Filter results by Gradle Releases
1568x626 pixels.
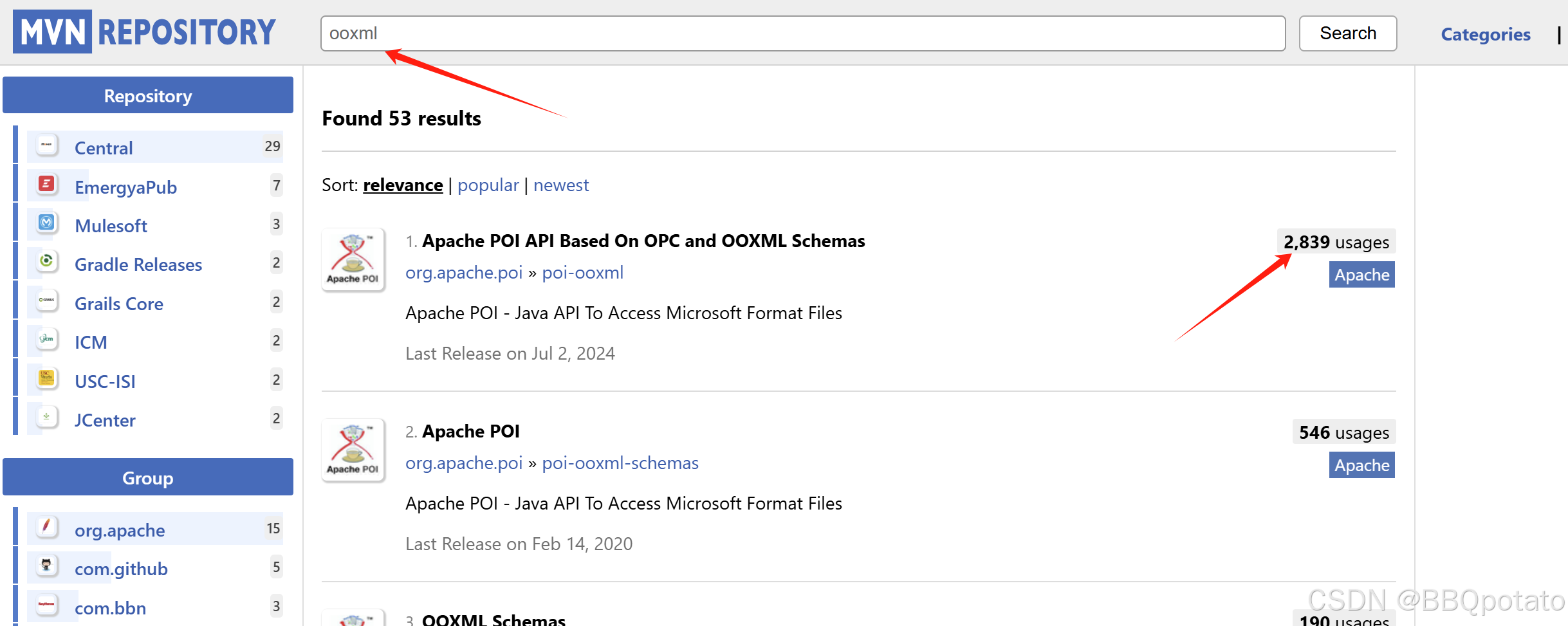[x=138, y=264]
